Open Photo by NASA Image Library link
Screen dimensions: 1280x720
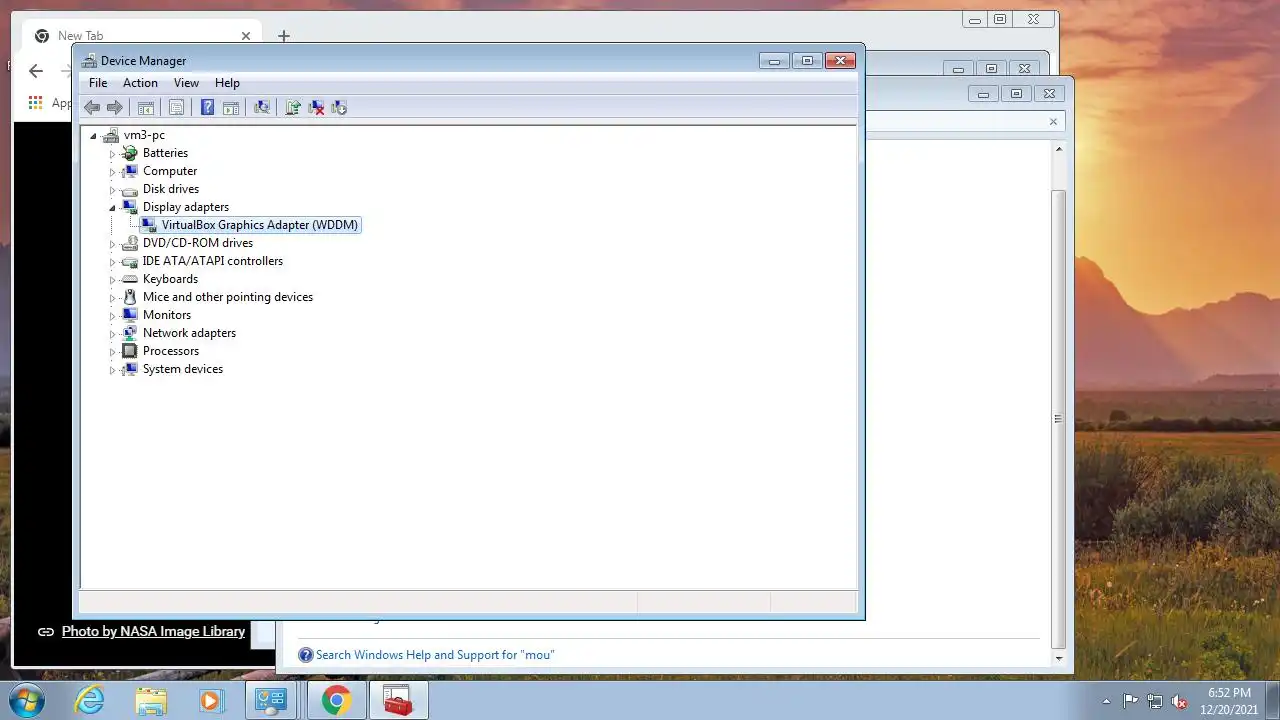[153, 631]
